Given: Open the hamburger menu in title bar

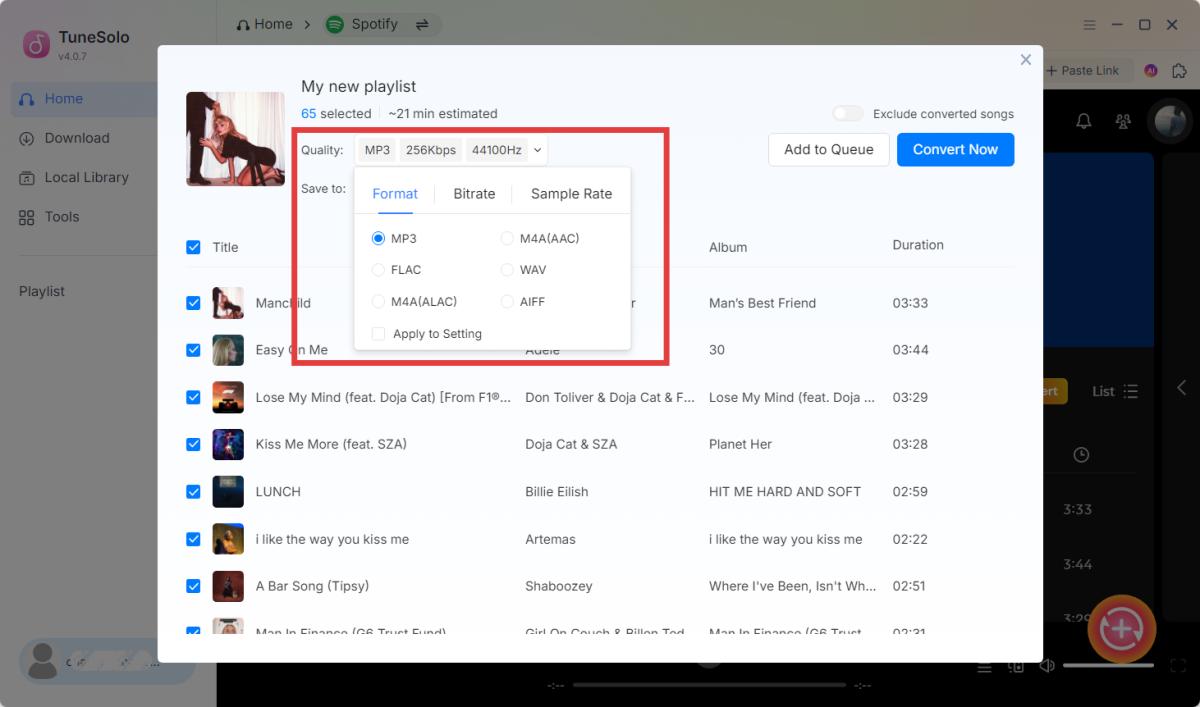Looking at the screenshot, I should tap(1090, 24).
